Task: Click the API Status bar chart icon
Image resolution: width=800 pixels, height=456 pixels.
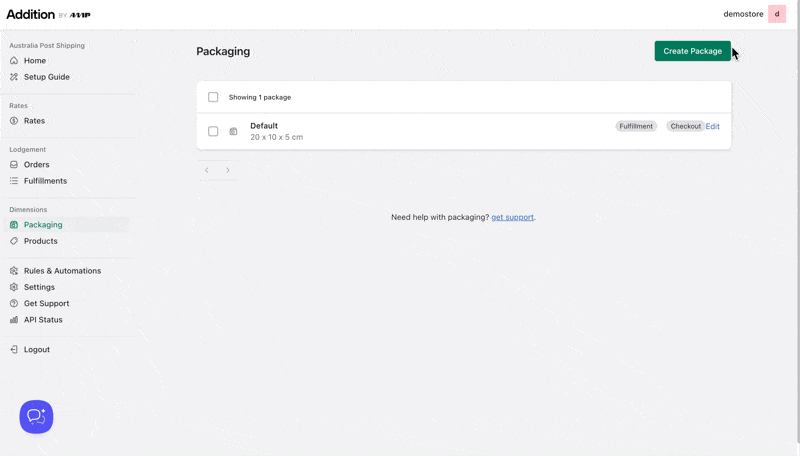Action: (x=14, y=320)
